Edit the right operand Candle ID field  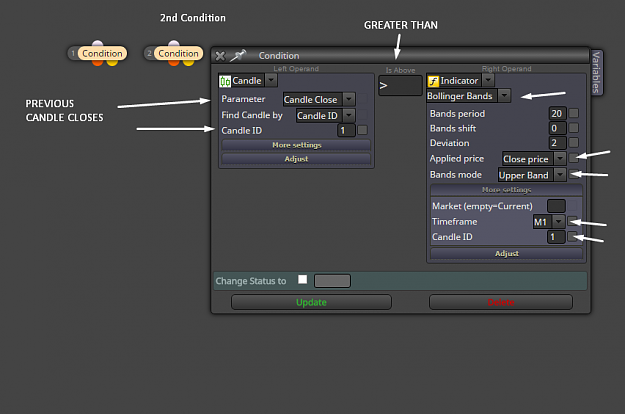pos(556,237)
